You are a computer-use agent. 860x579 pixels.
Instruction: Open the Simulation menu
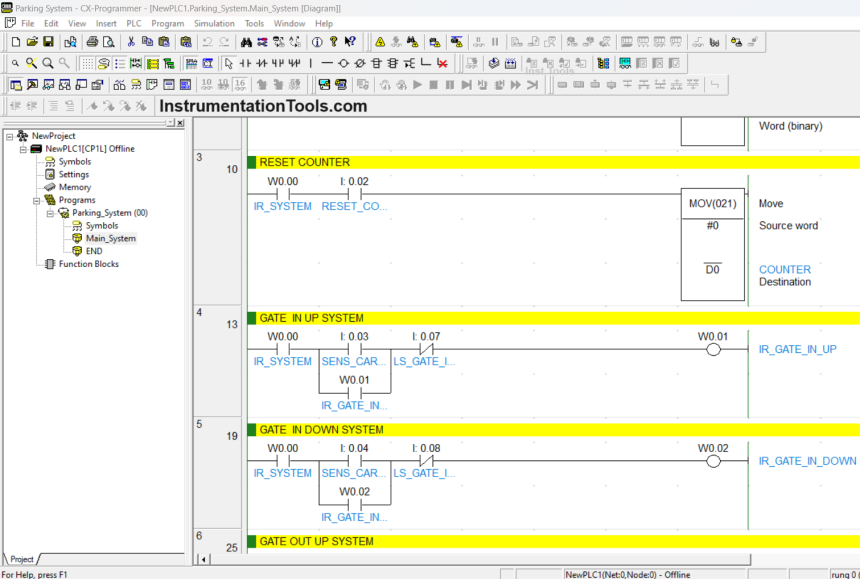tap(214, 23)
